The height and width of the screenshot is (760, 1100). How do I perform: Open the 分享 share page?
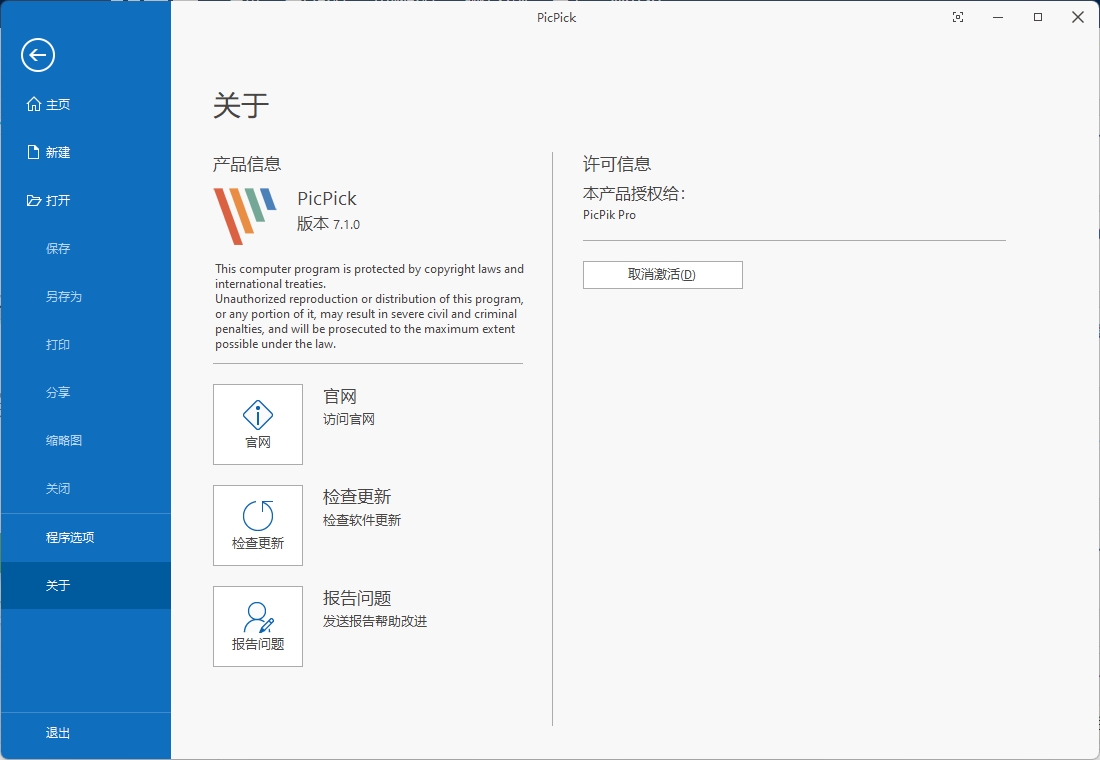pyautogui.click(x=58, y=393)
